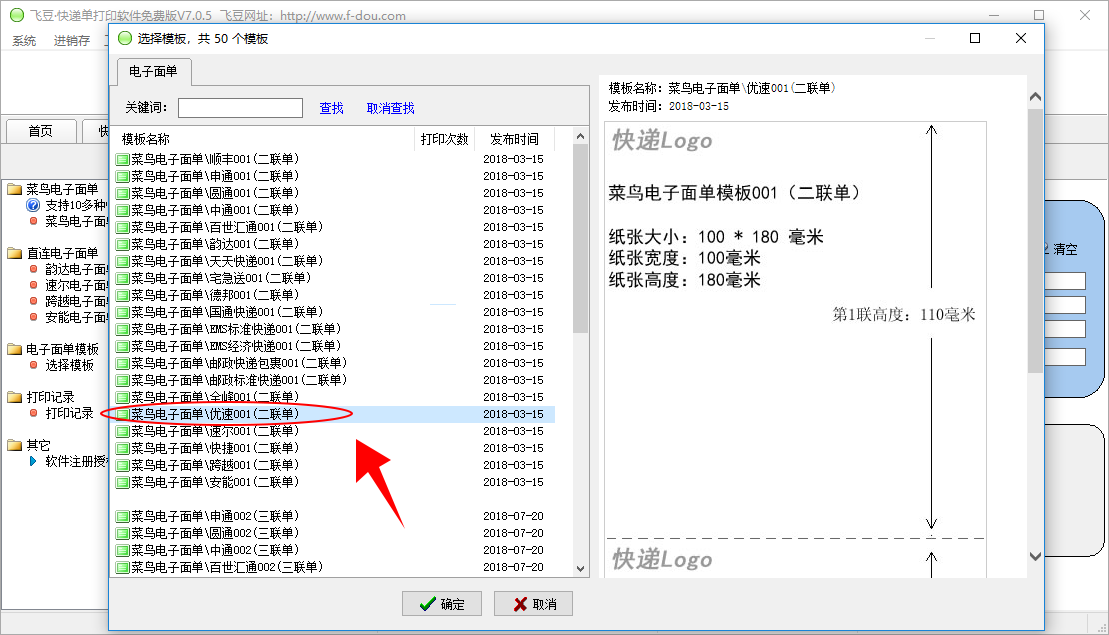Maximize the 选择模板 dialog window
1109x635 pixels.
975,38
